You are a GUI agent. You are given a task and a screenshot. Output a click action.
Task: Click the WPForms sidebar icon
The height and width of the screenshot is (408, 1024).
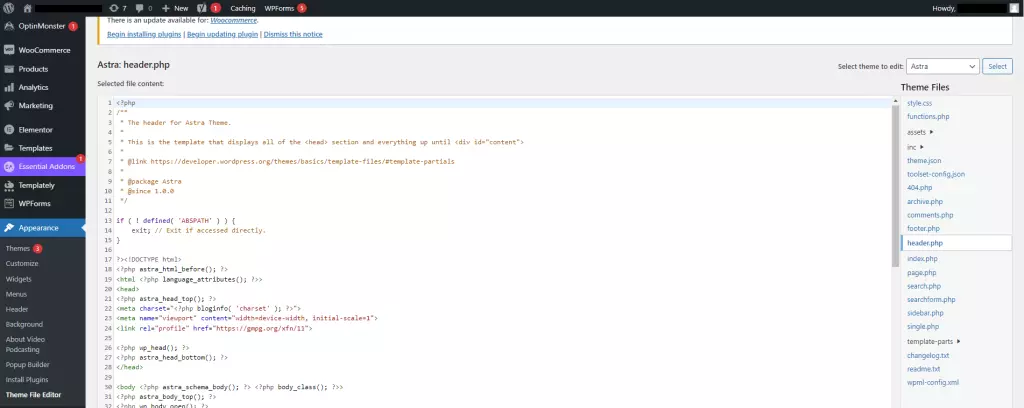(x=9, y=204)
